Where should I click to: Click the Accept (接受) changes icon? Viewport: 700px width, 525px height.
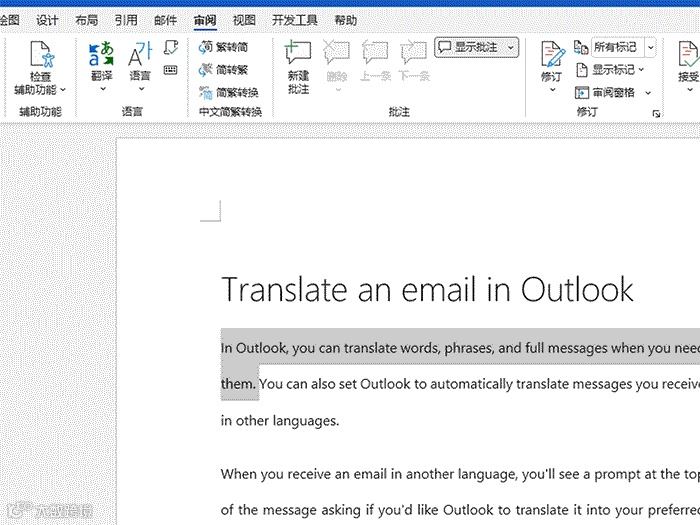(688, 54)
